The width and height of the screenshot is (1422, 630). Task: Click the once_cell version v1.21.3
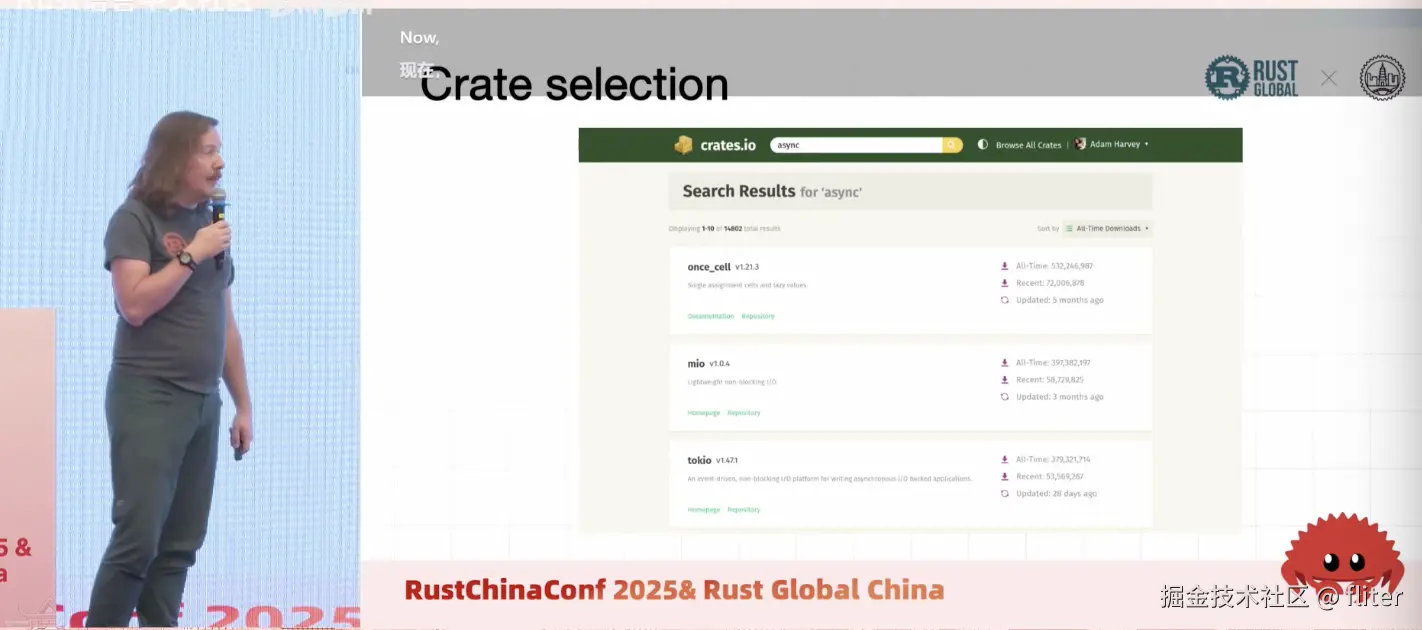747,267
